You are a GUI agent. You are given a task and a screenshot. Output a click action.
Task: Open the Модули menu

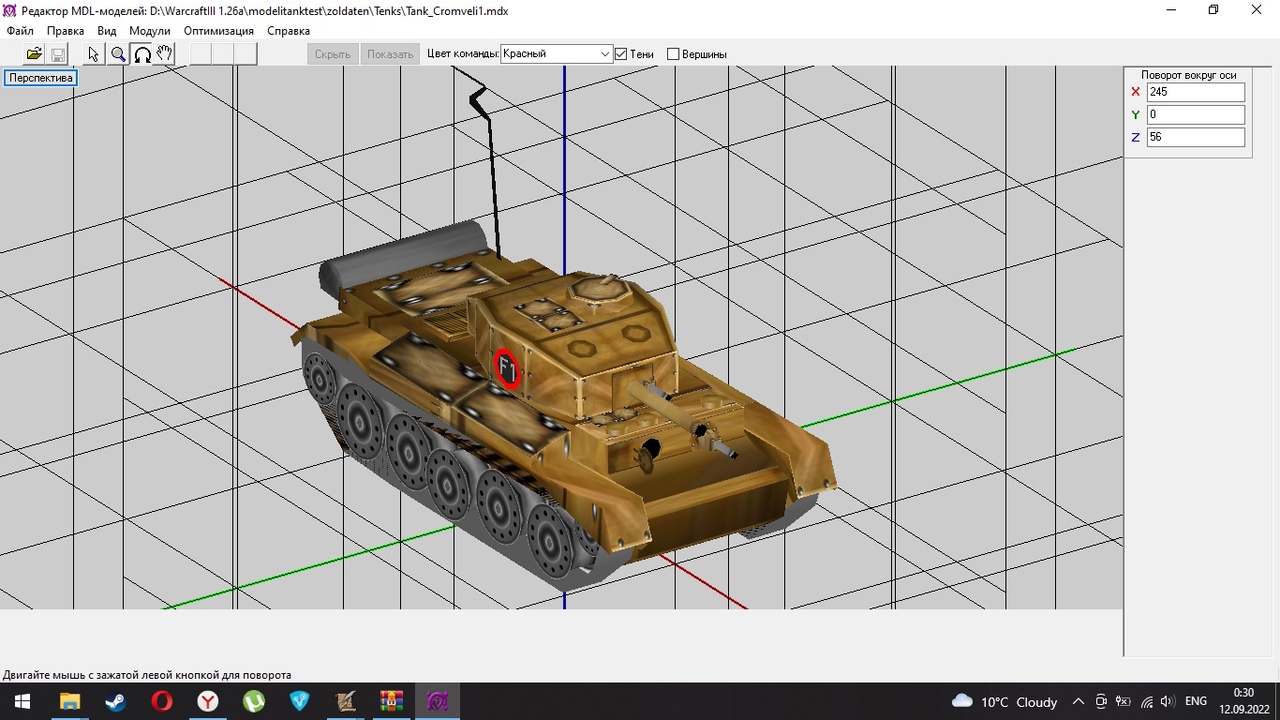coord(150,31)
